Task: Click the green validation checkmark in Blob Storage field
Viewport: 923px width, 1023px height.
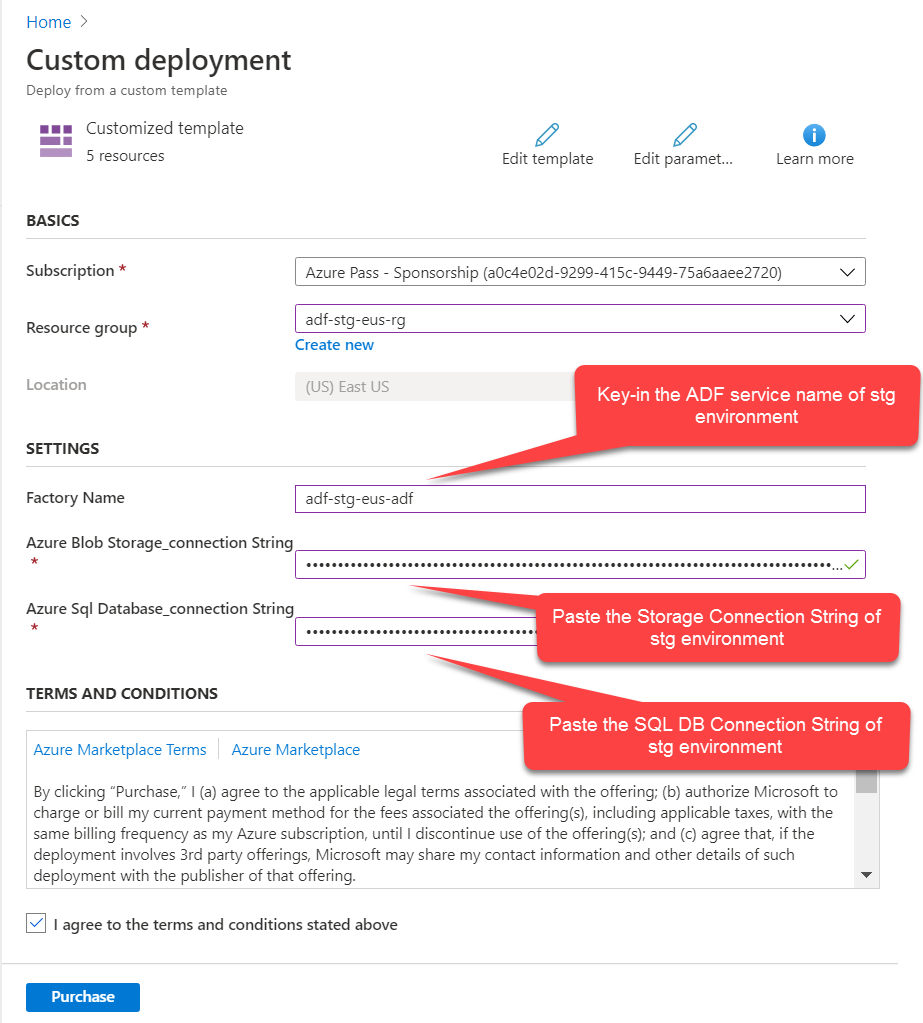Action: point(851,565)
